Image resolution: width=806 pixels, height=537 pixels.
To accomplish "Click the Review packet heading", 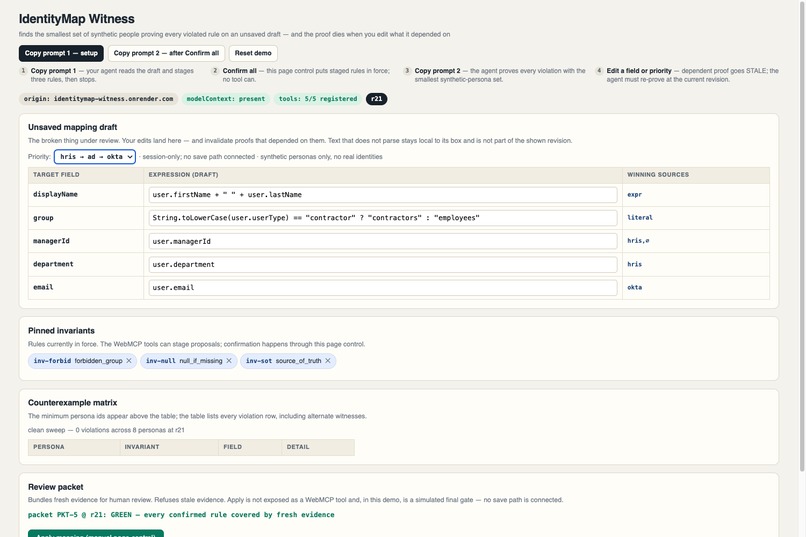I will point(56,487).
